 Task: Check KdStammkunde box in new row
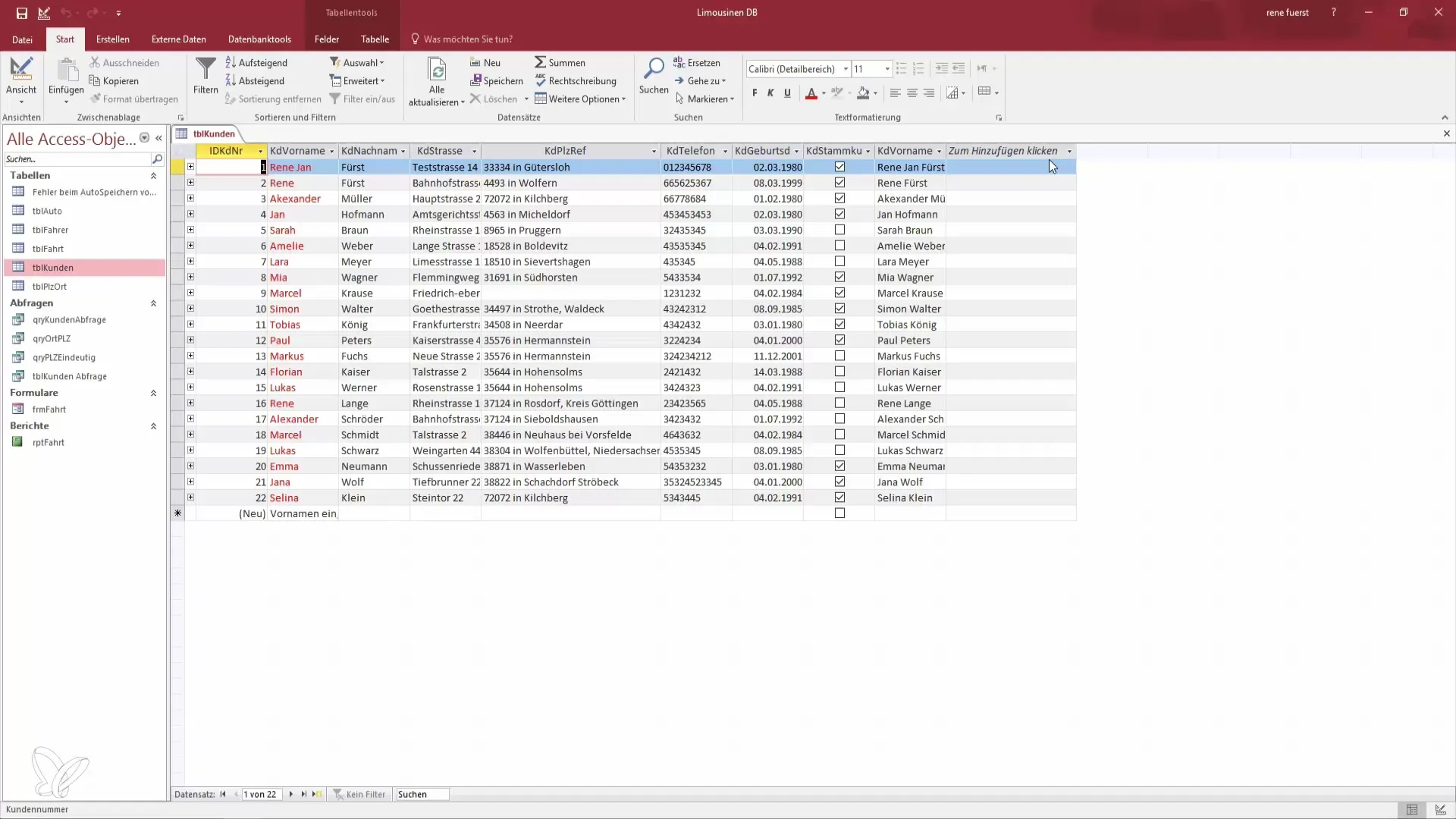(x=839, y=513)
